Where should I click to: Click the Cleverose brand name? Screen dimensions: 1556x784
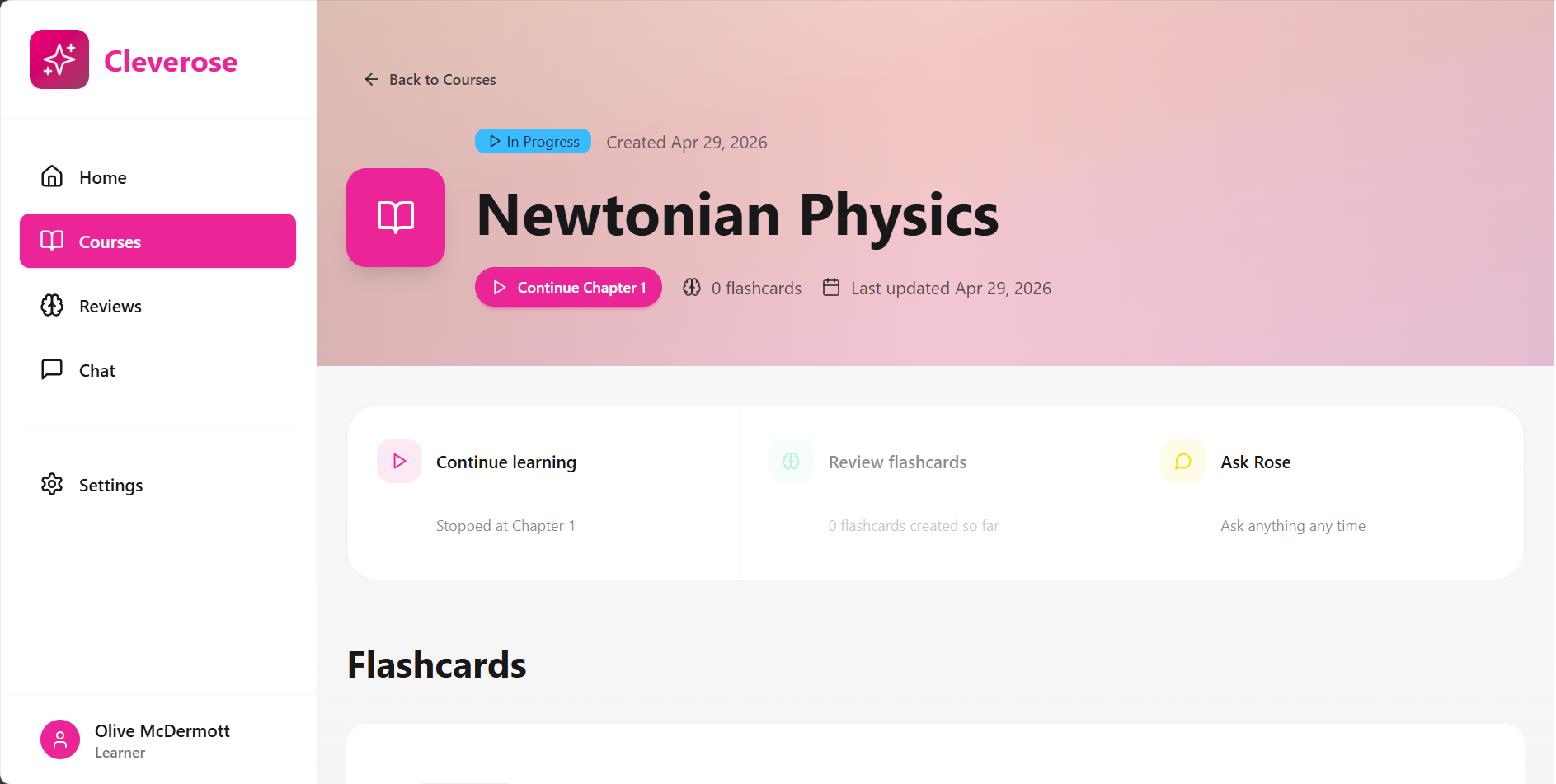(171, 62)
